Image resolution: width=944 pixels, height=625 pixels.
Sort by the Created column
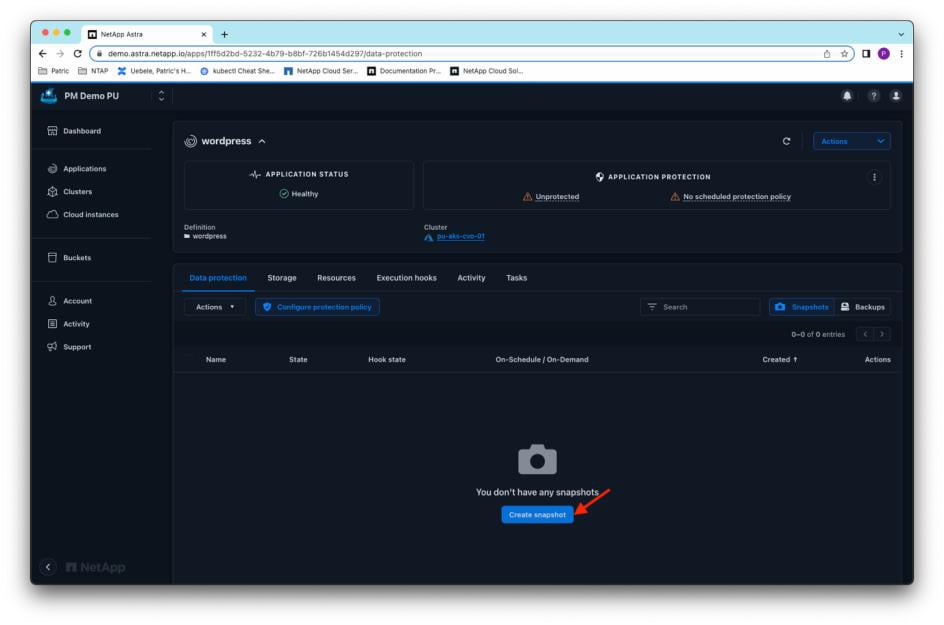coord(780,359)
